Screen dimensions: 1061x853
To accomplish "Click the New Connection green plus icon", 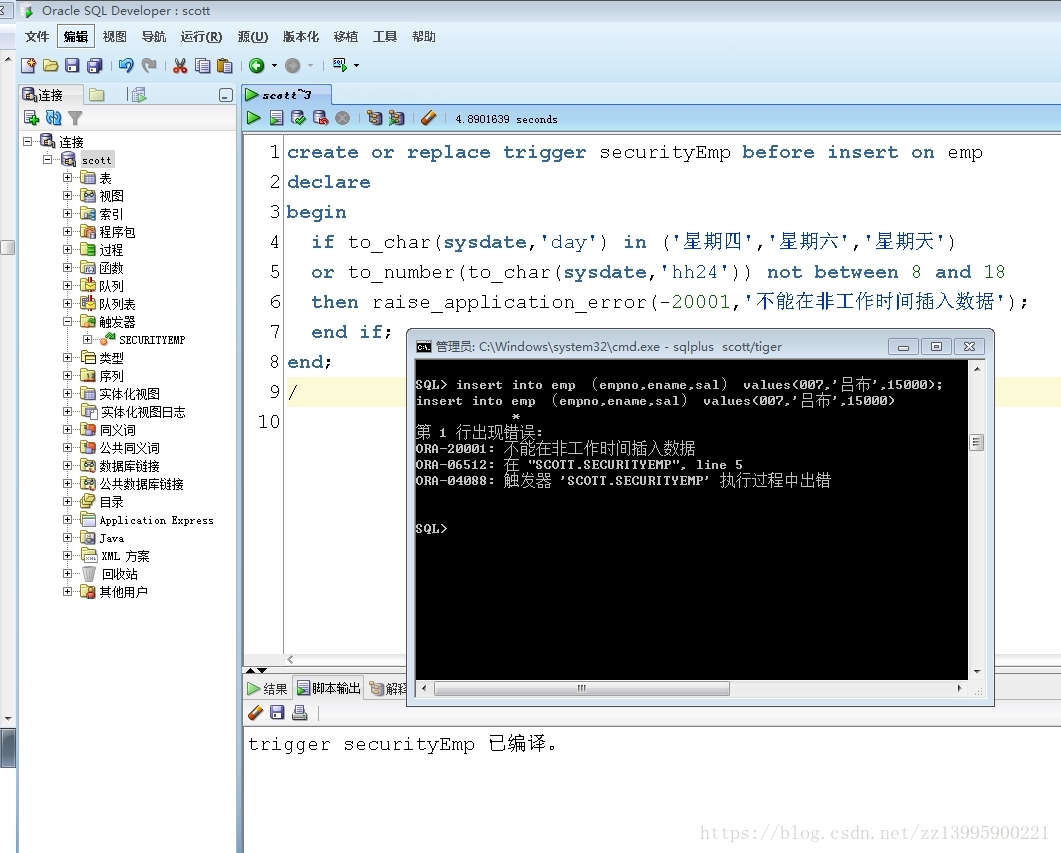I will coord(31,118).
